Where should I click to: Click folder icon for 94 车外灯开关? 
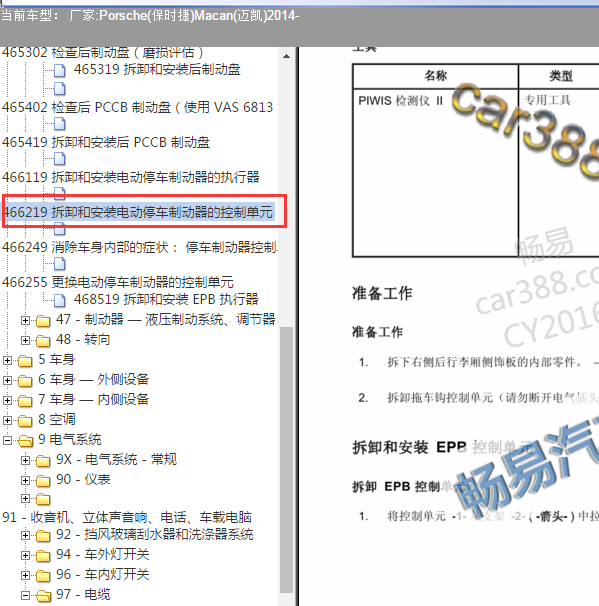(43, 556)
